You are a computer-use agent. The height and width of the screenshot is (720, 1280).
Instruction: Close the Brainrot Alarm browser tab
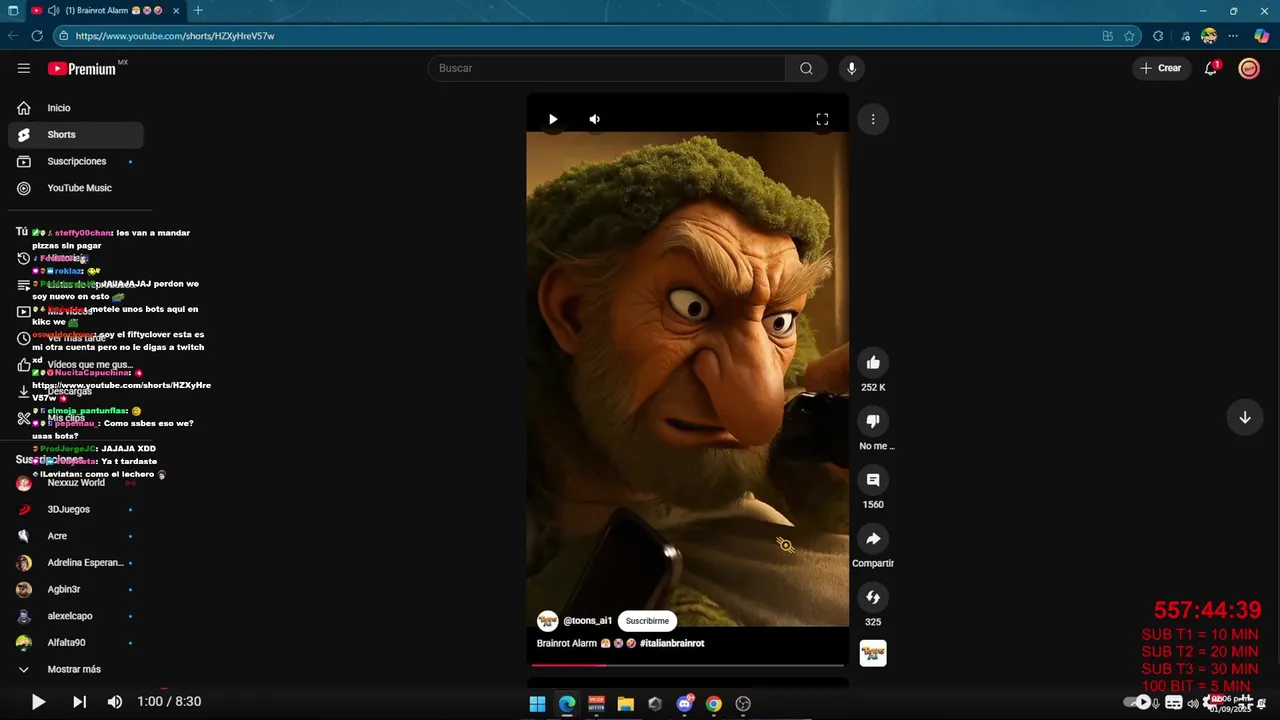(x=176, y=11)
